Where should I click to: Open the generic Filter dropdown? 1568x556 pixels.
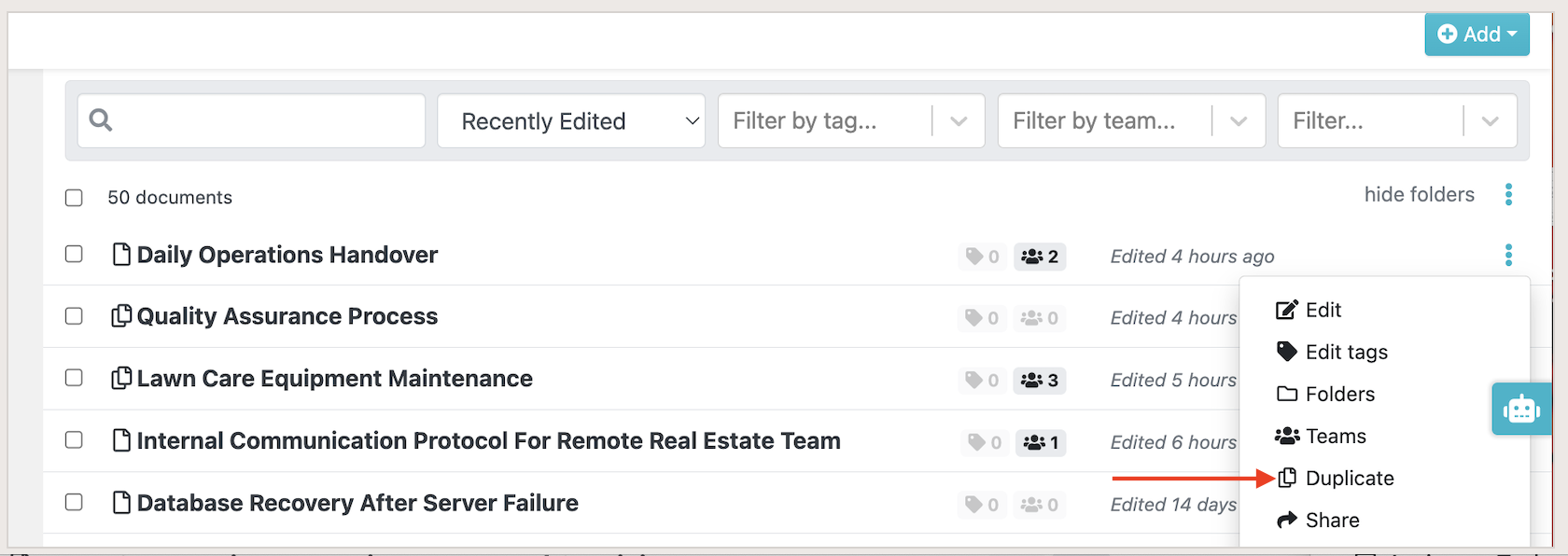pyautogui.click(x=1397, y=120)
